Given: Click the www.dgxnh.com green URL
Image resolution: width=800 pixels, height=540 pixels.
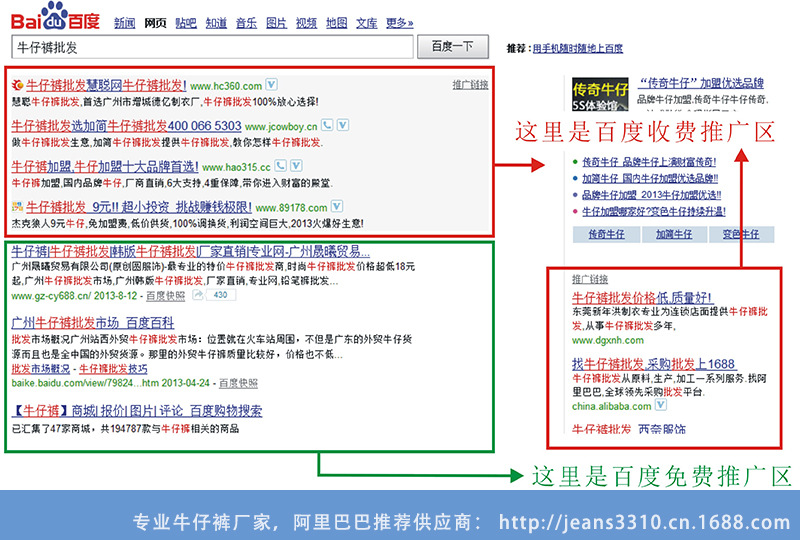Looking at the screenshot, I should [608, 340].
